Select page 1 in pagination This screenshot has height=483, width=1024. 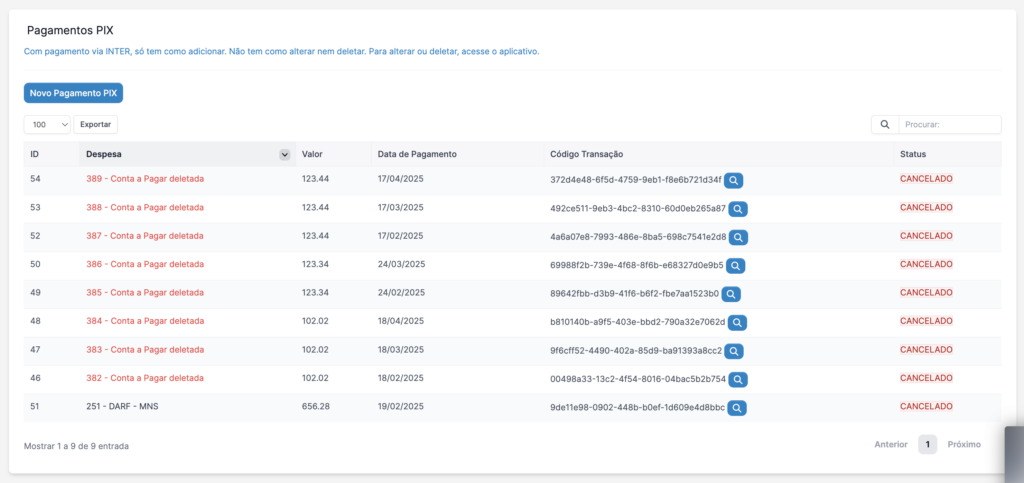pyautogui.click(x=927, y=444)
